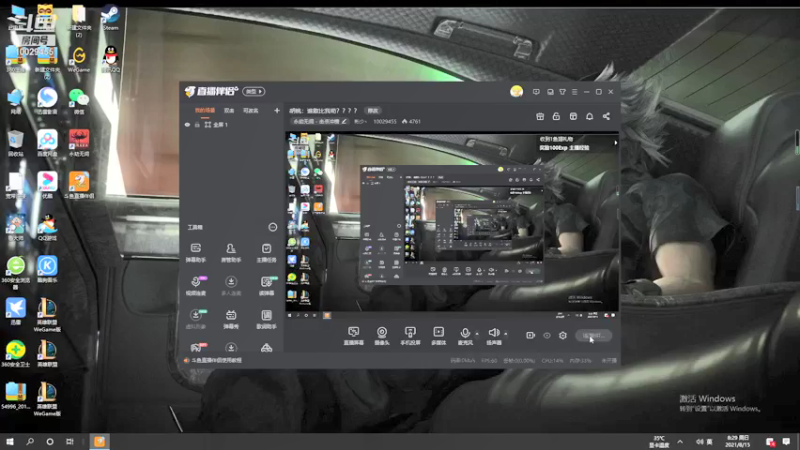Image resolution: width=800 pixels, height=450 pixels.
Task: Click the popularity count 4761
Action: coord(411,121)
